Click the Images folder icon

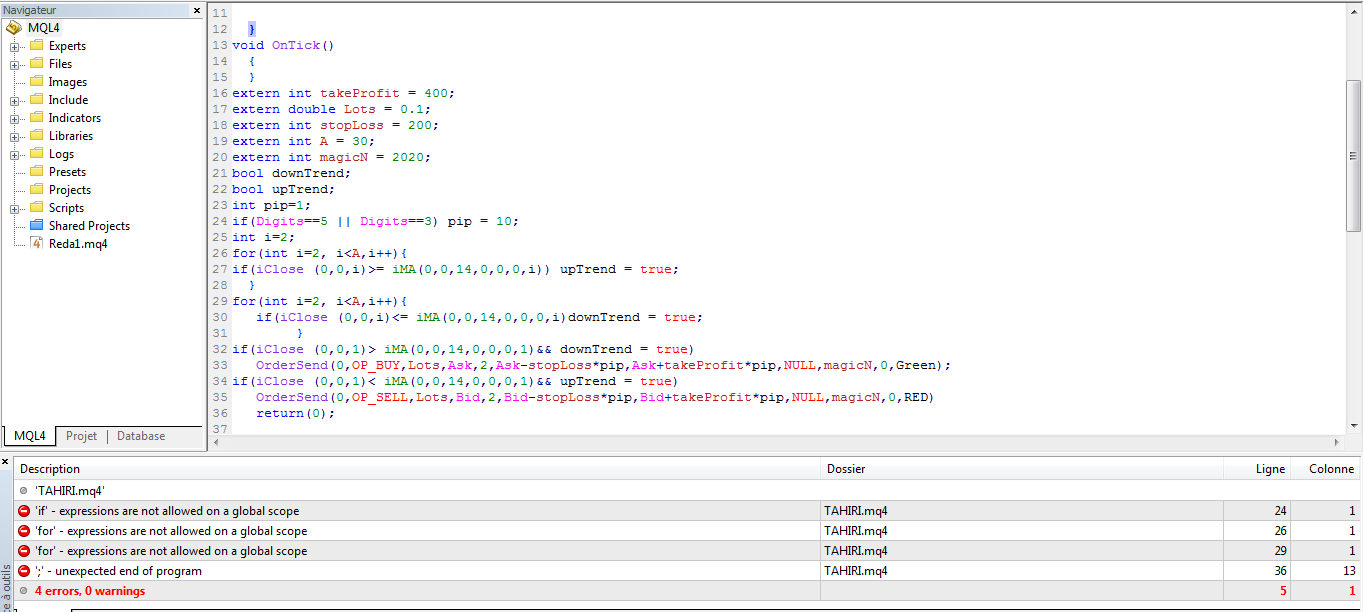click(37, 82)
